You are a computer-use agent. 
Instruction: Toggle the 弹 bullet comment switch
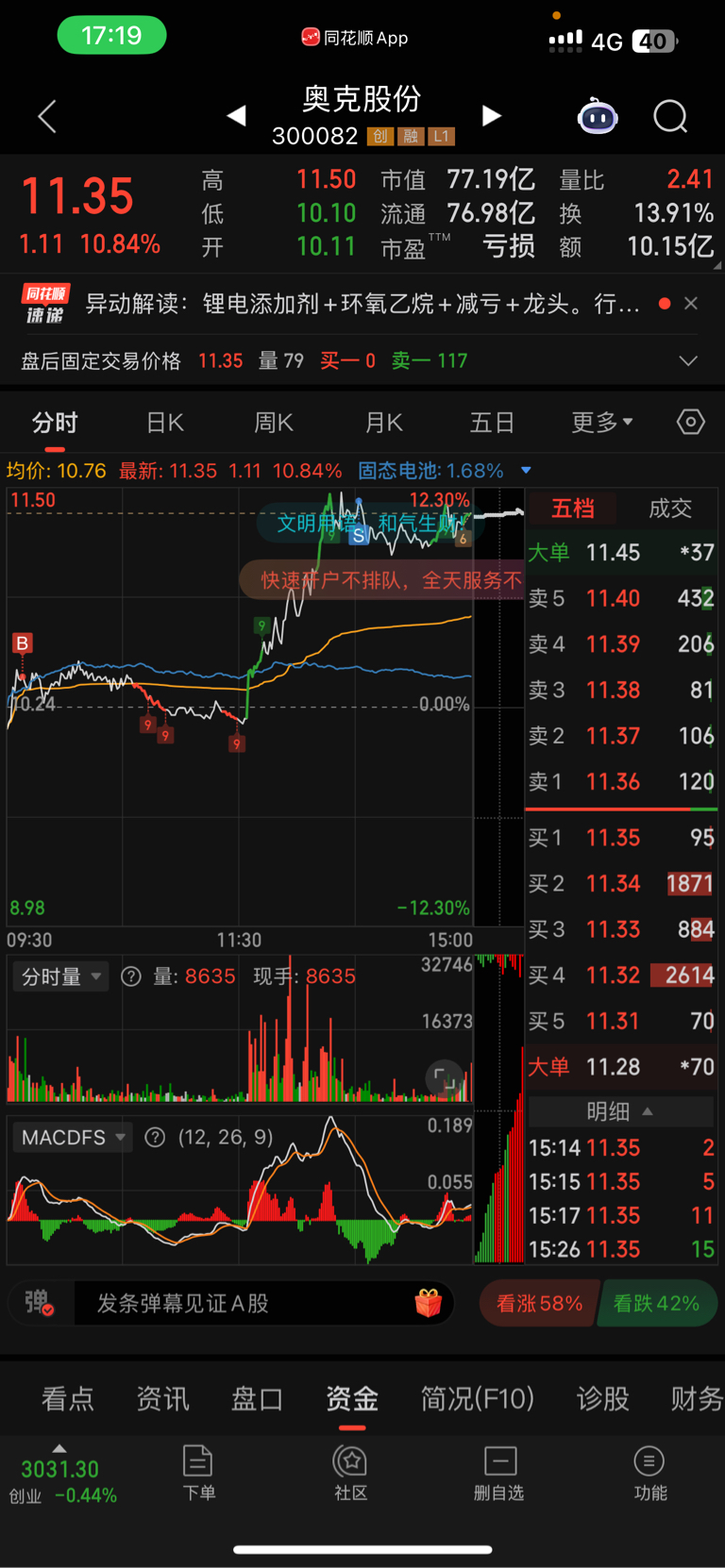(39, 1304)
